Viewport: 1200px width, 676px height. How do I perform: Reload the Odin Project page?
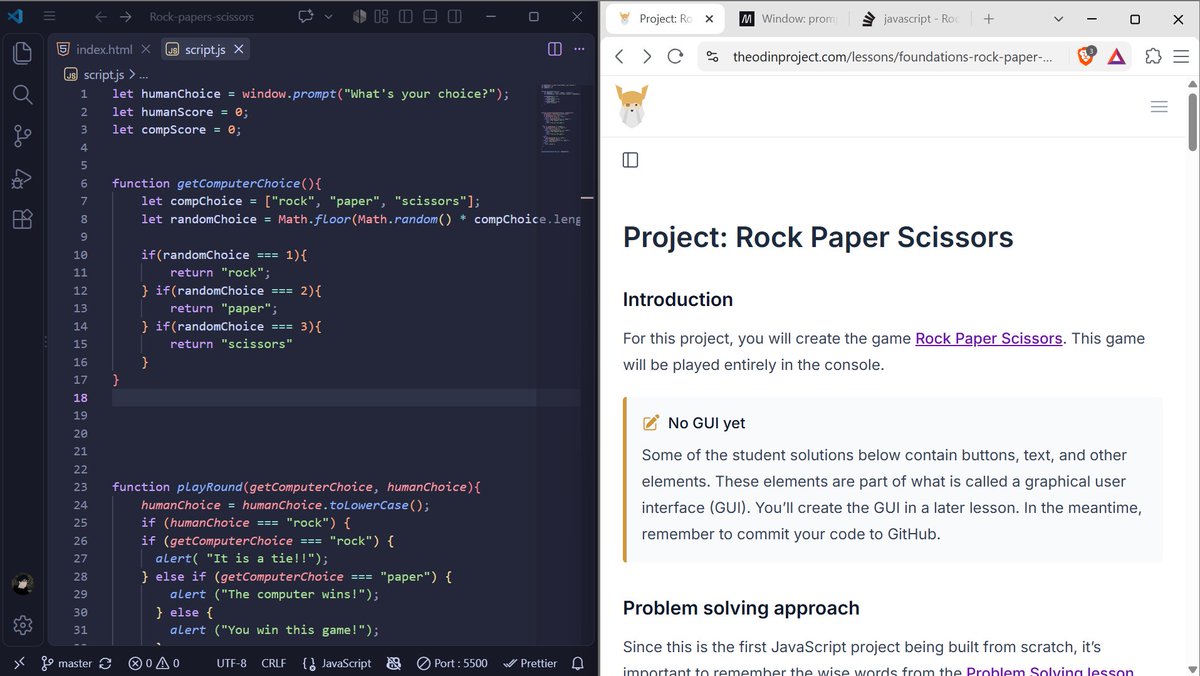click(x=675, y=57)
